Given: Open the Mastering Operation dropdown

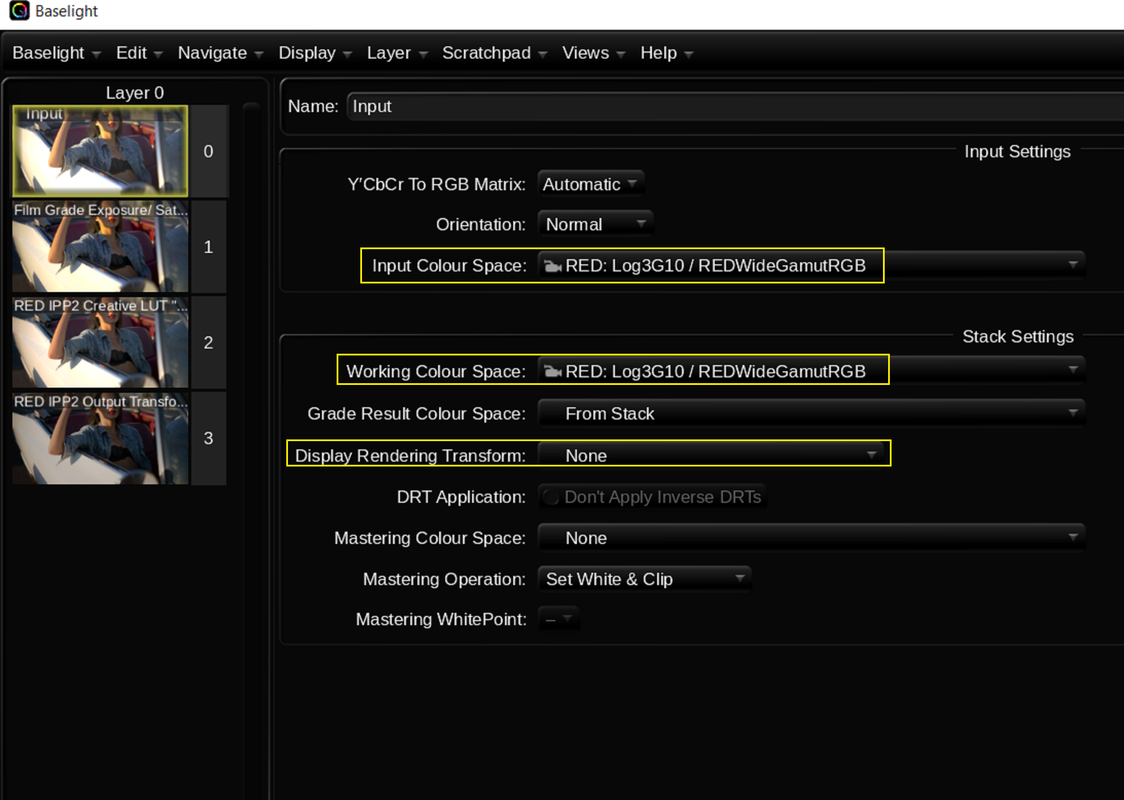Looking at the screenshot, I should (644, 579).
